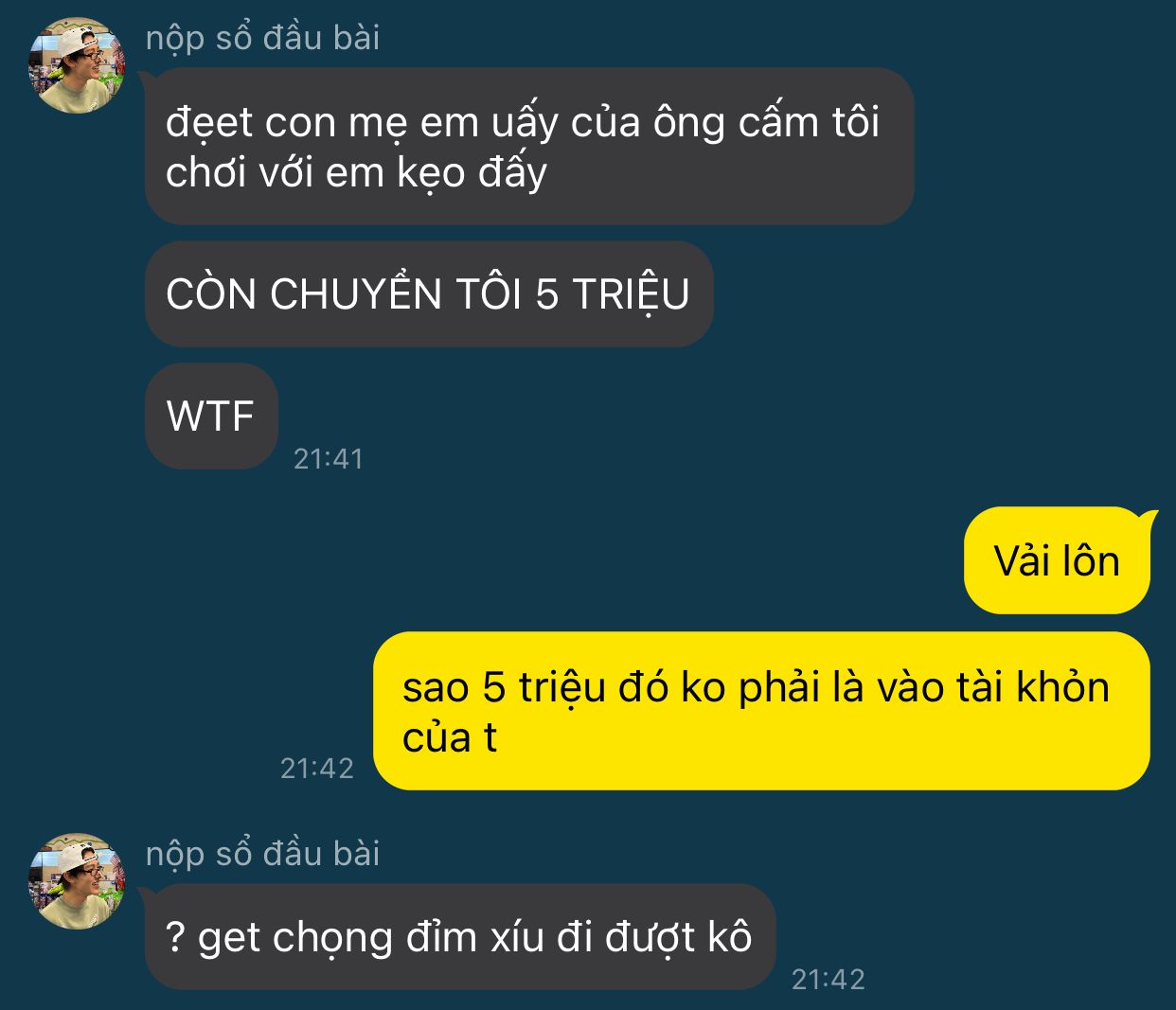Tap the tail of the first gray bubble

click(147, 78)
